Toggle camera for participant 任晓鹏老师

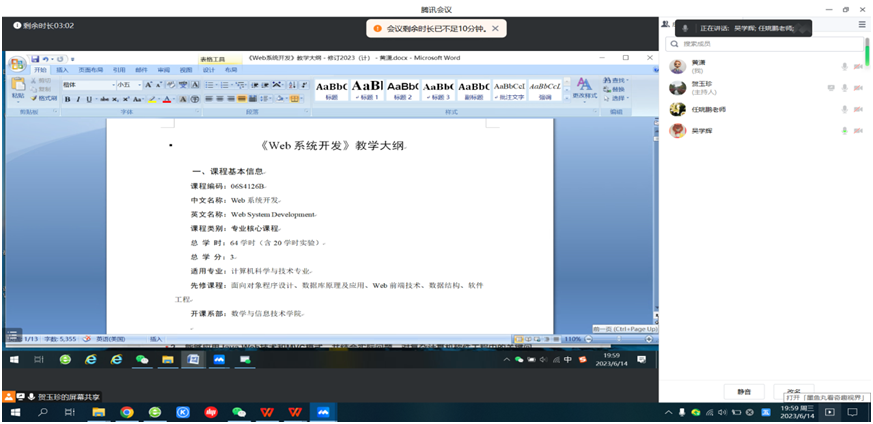[x=858, y=110]
